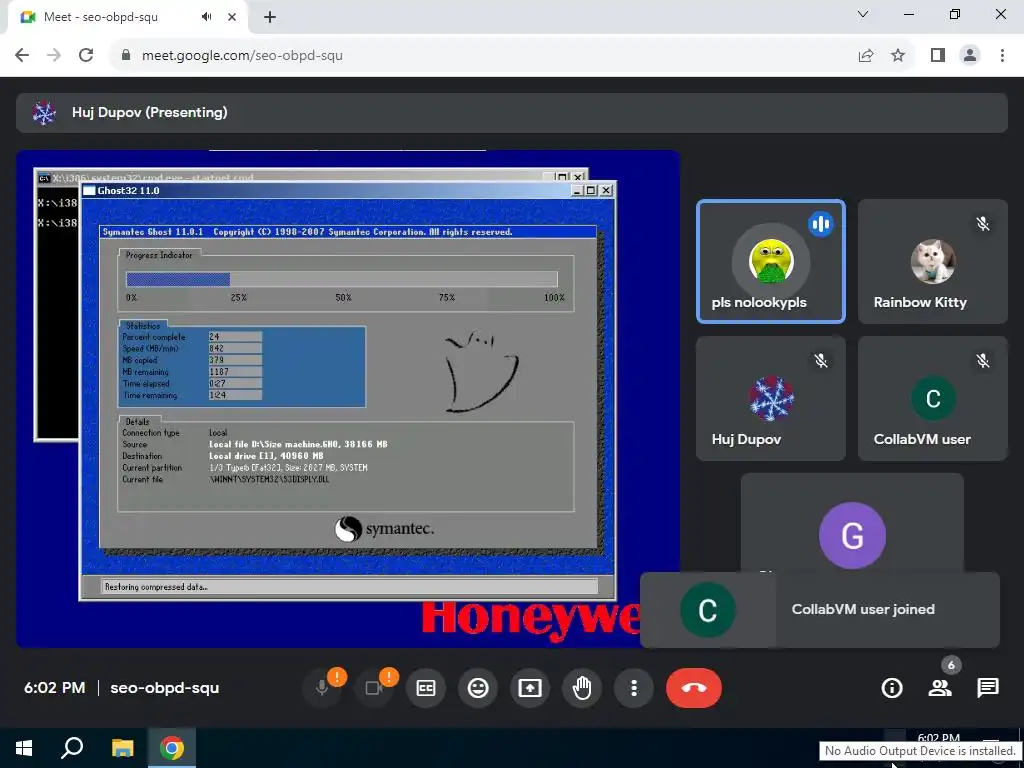1024x768 pixels.
Task: Click the snowflake avatar in presenting banner
Action: pos(44,113)
